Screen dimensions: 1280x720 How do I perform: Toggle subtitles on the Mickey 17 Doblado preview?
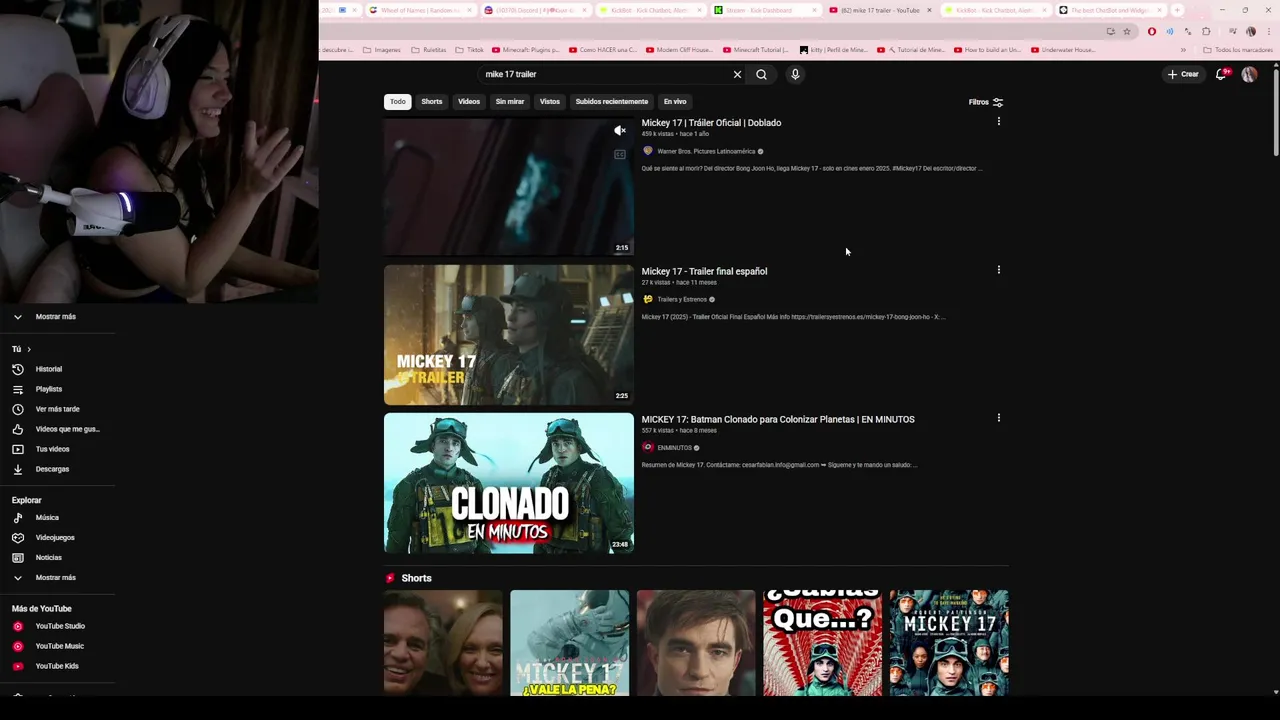pos(620,155)
